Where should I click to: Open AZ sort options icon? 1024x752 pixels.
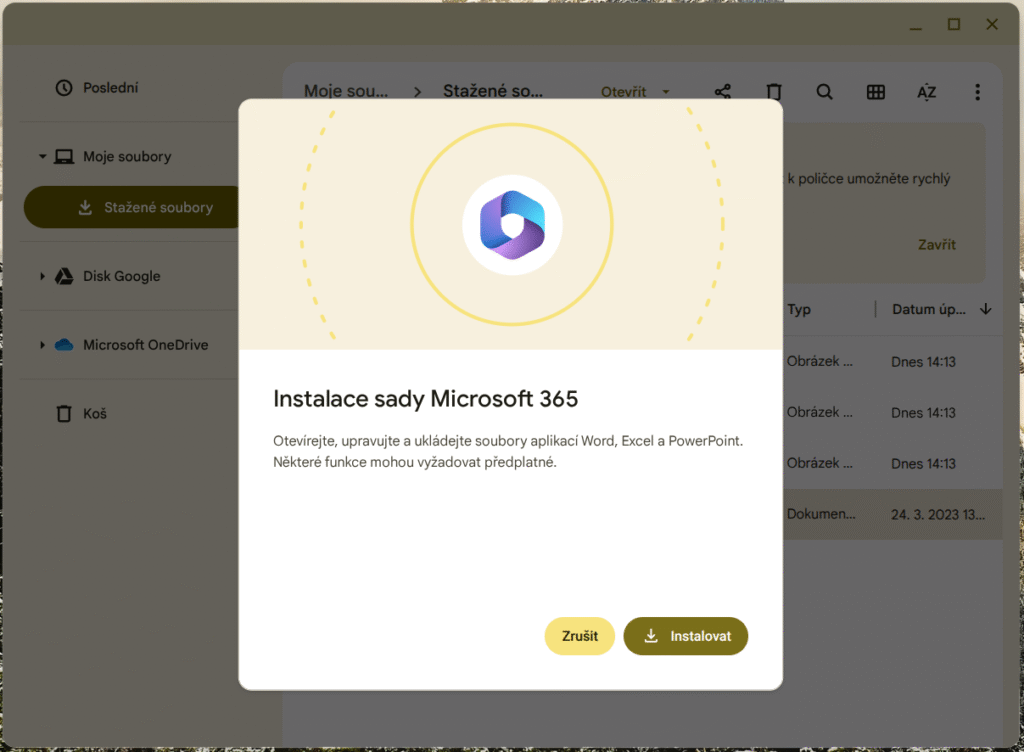point(927,92)
